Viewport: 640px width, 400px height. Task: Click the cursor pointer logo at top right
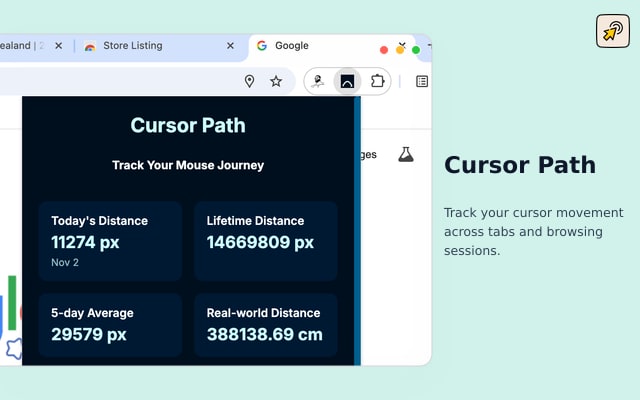[613, 31]
